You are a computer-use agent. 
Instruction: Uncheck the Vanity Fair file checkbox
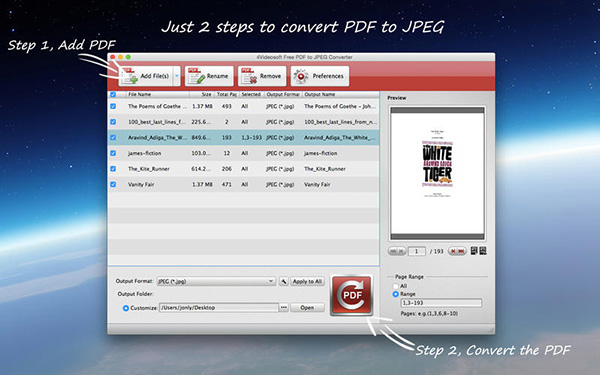coord(113,184)
